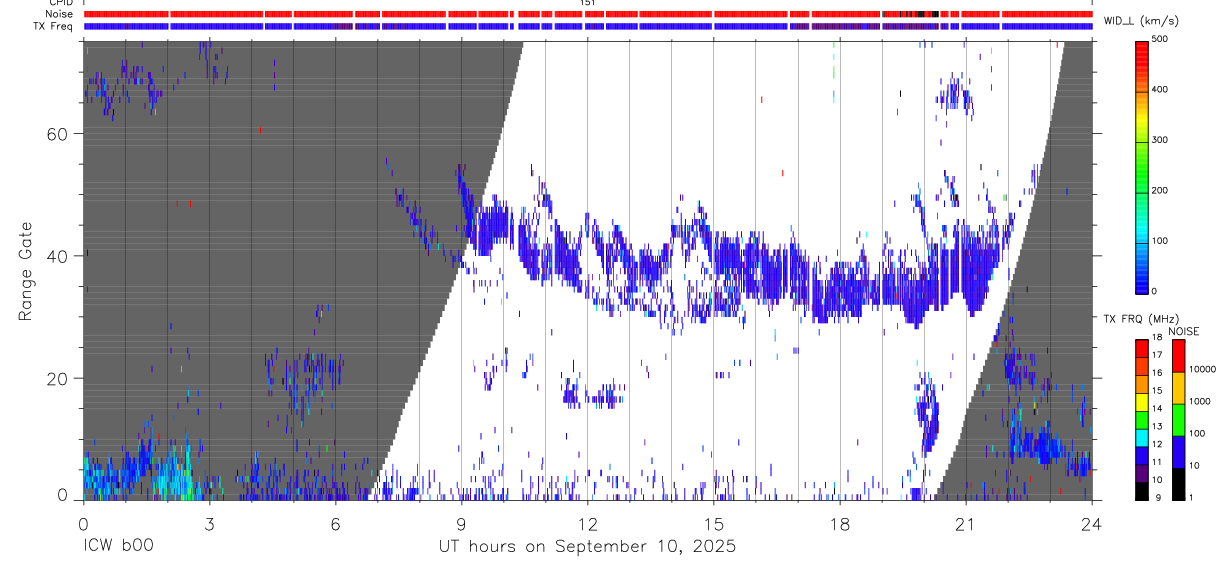Click the echo cluster near gate 66 at 21 UT
Image resolution: width=1228 pixels, height=567 pixels.
[954, 94]
